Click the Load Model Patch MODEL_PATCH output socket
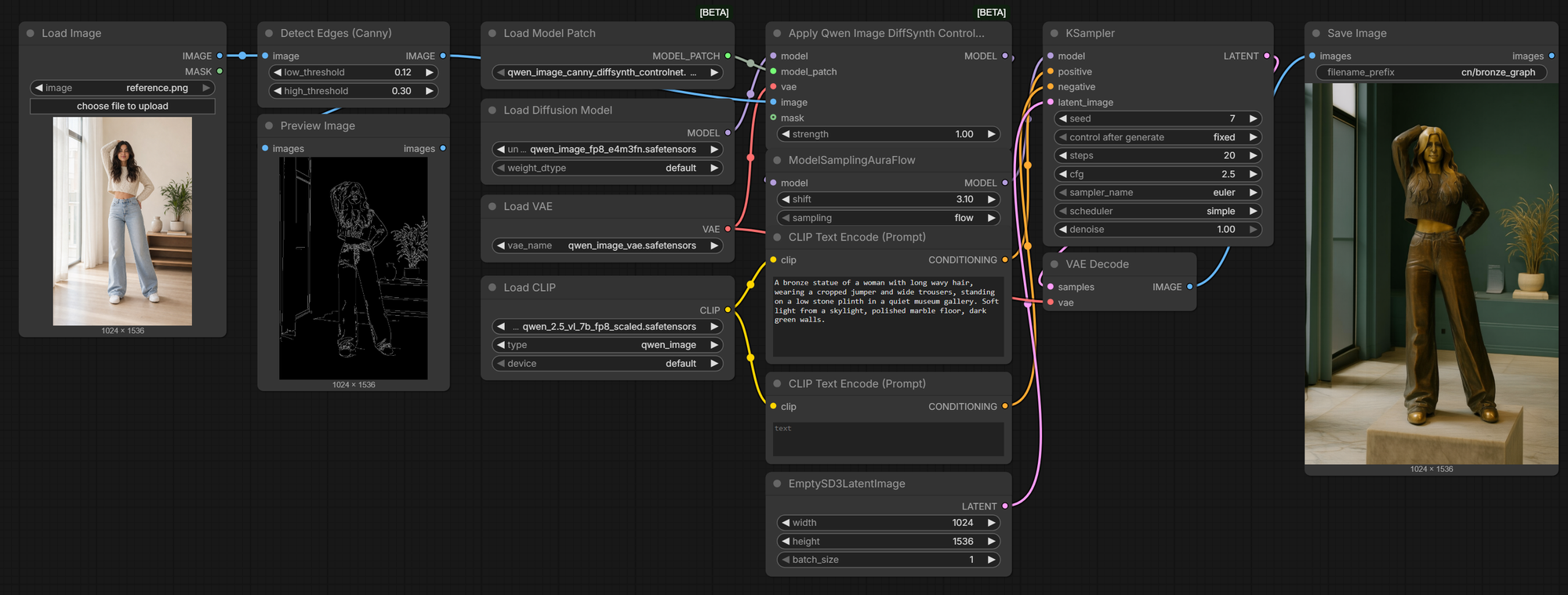The image size is (1568, 595). coord(728,56)
